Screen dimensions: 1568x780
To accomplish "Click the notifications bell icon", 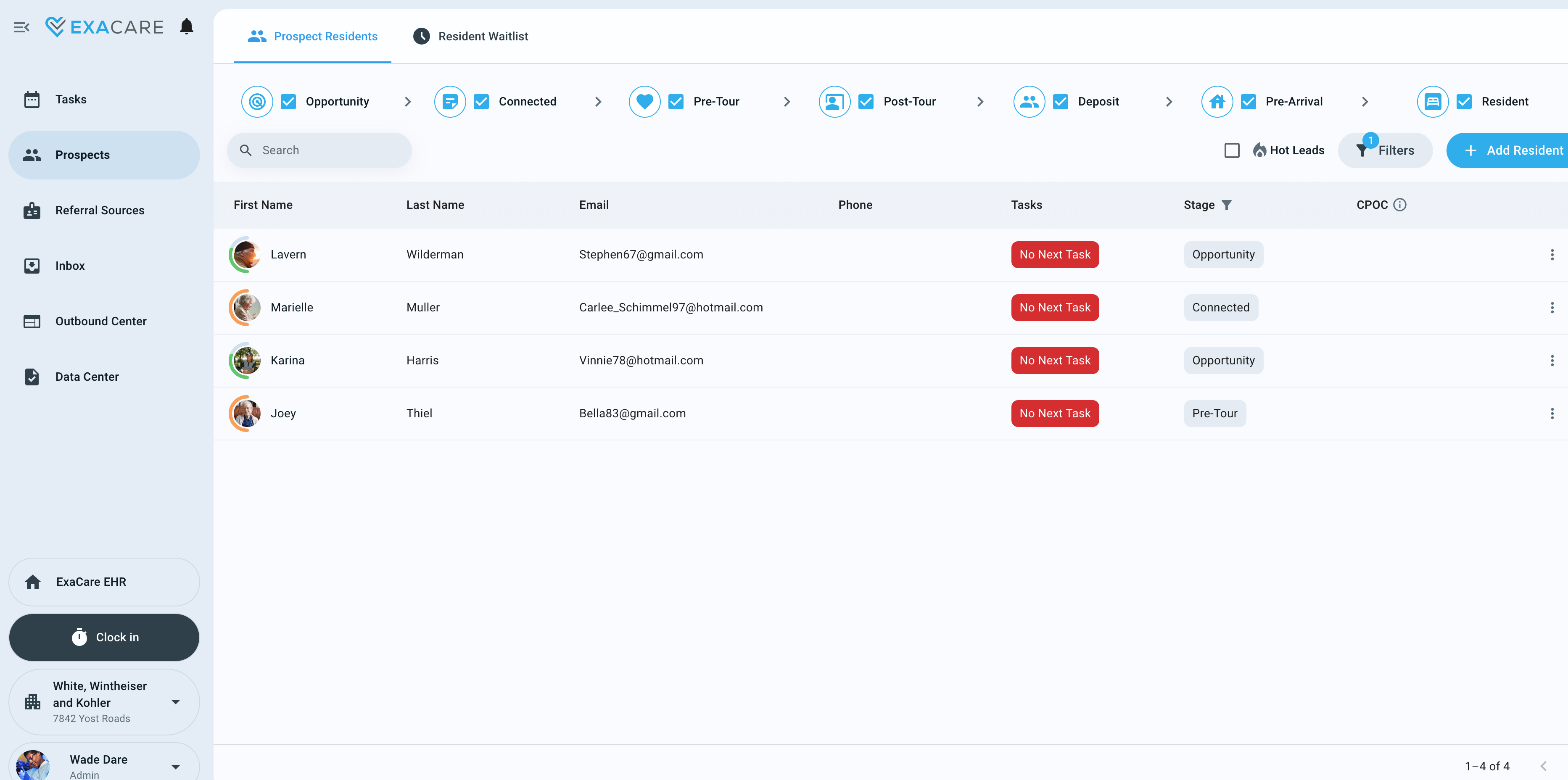I will point(186,26).
